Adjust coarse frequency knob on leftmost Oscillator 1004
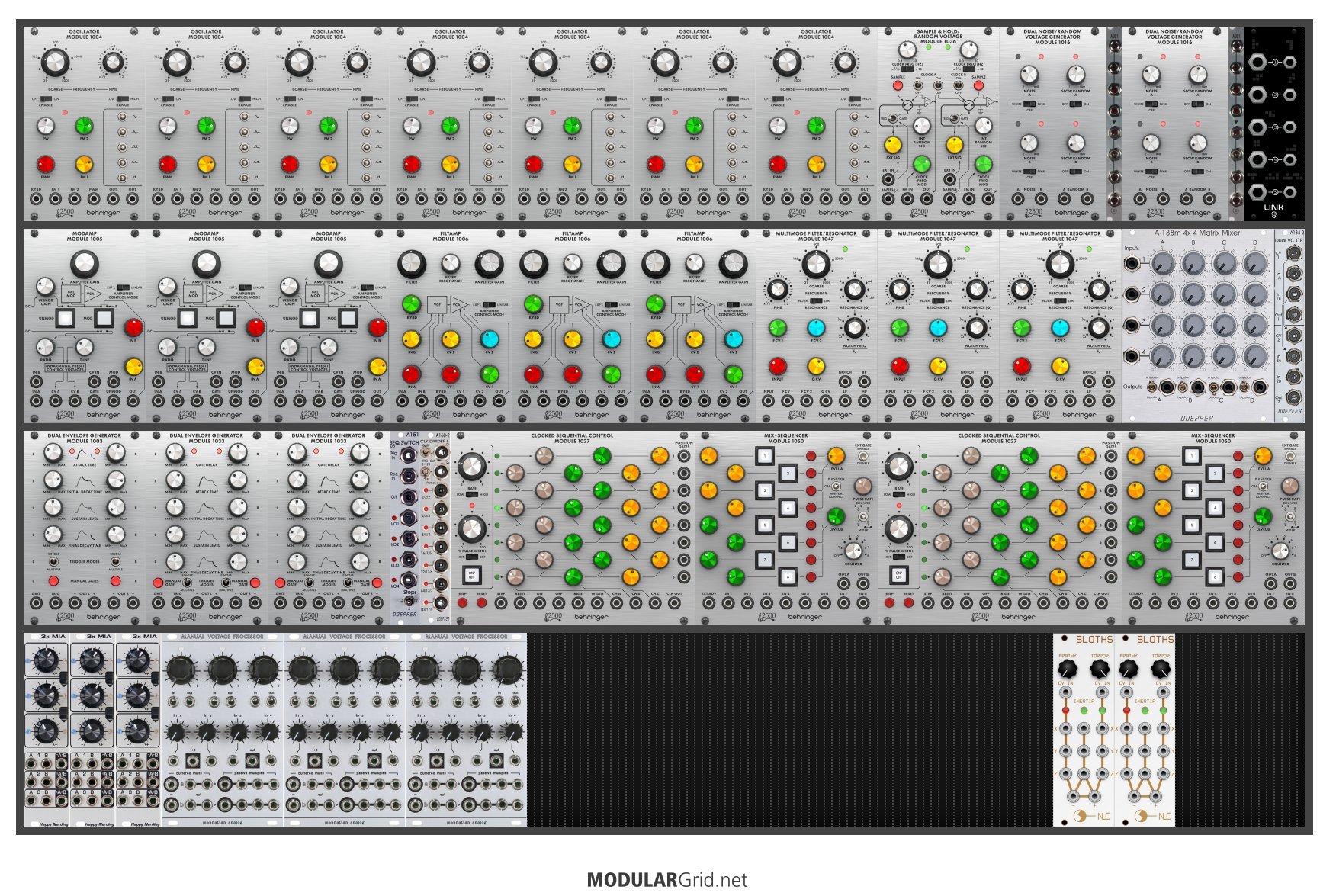Viewport: 1336px width, 896px height. point(54,63)
